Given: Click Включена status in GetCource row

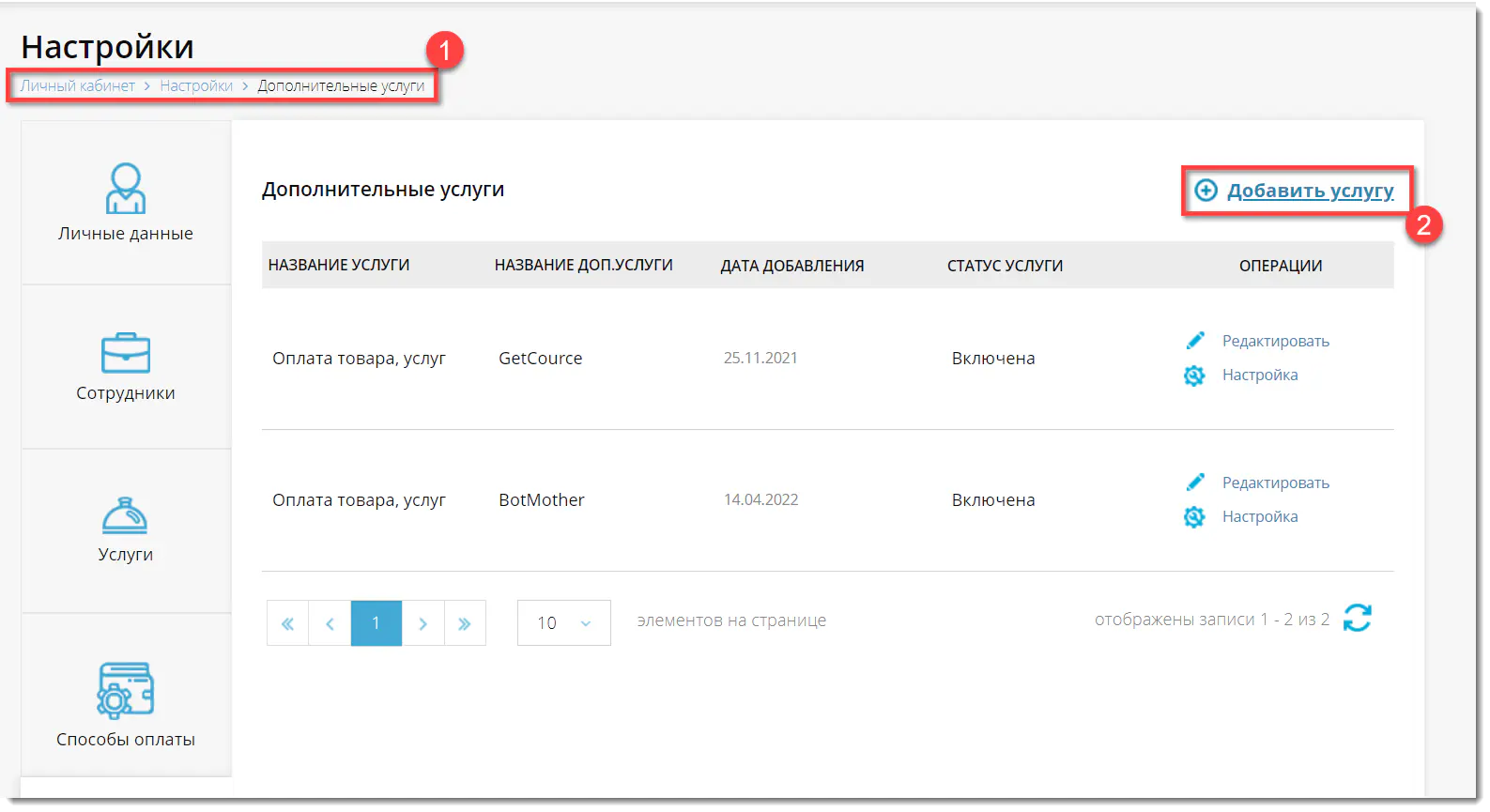Looking at the screenshot, I should pyautogui.click(x=993, y=359).
